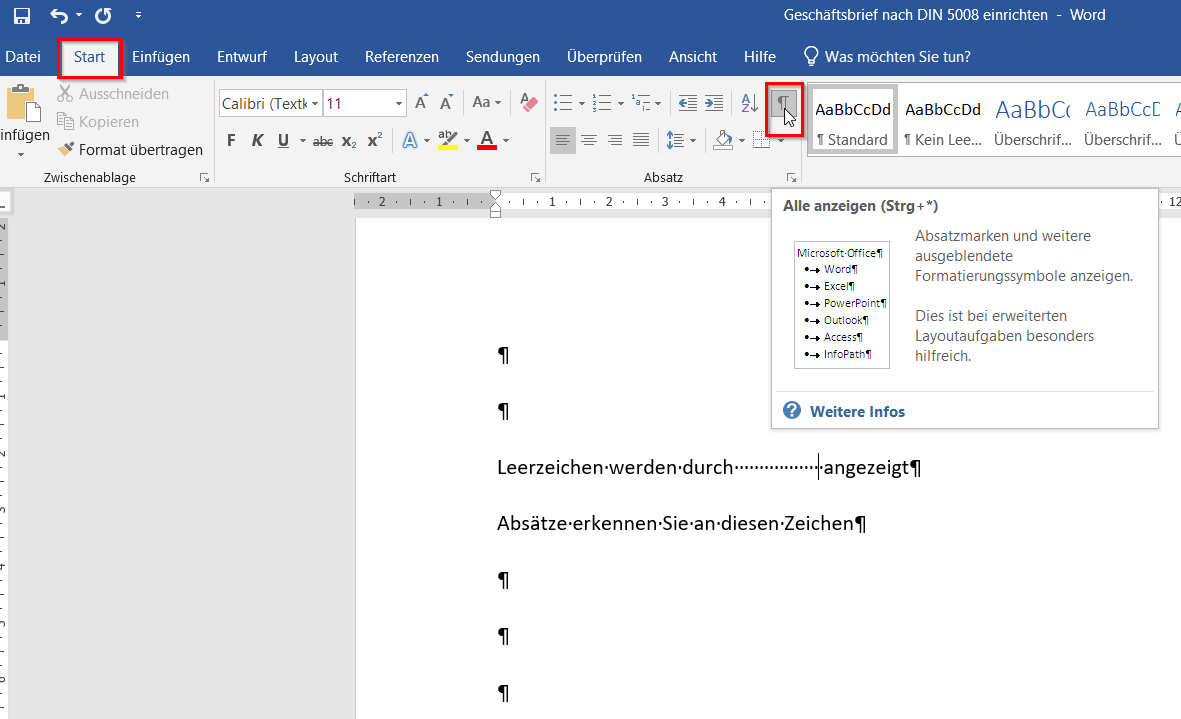Click the sort A-Z icon

749,103
